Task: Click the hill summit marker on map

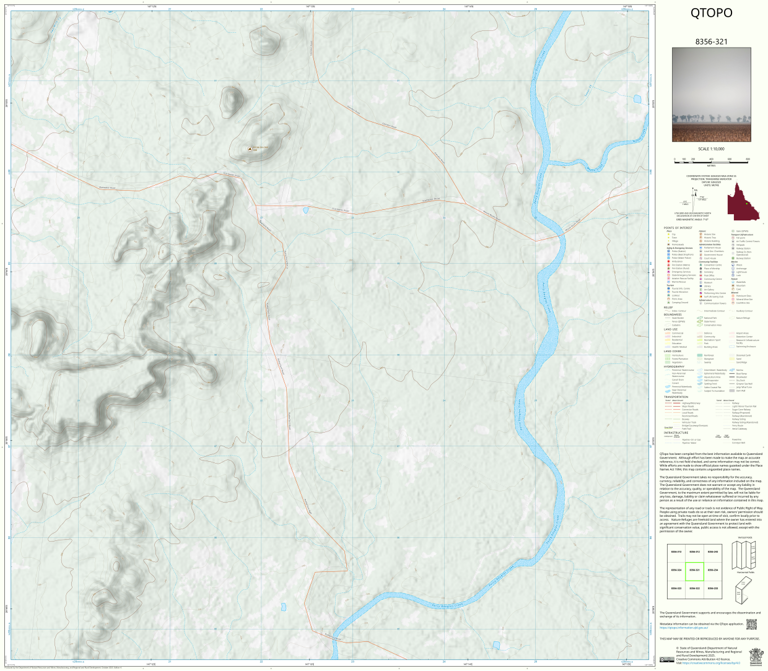Action: coord(250,148)
